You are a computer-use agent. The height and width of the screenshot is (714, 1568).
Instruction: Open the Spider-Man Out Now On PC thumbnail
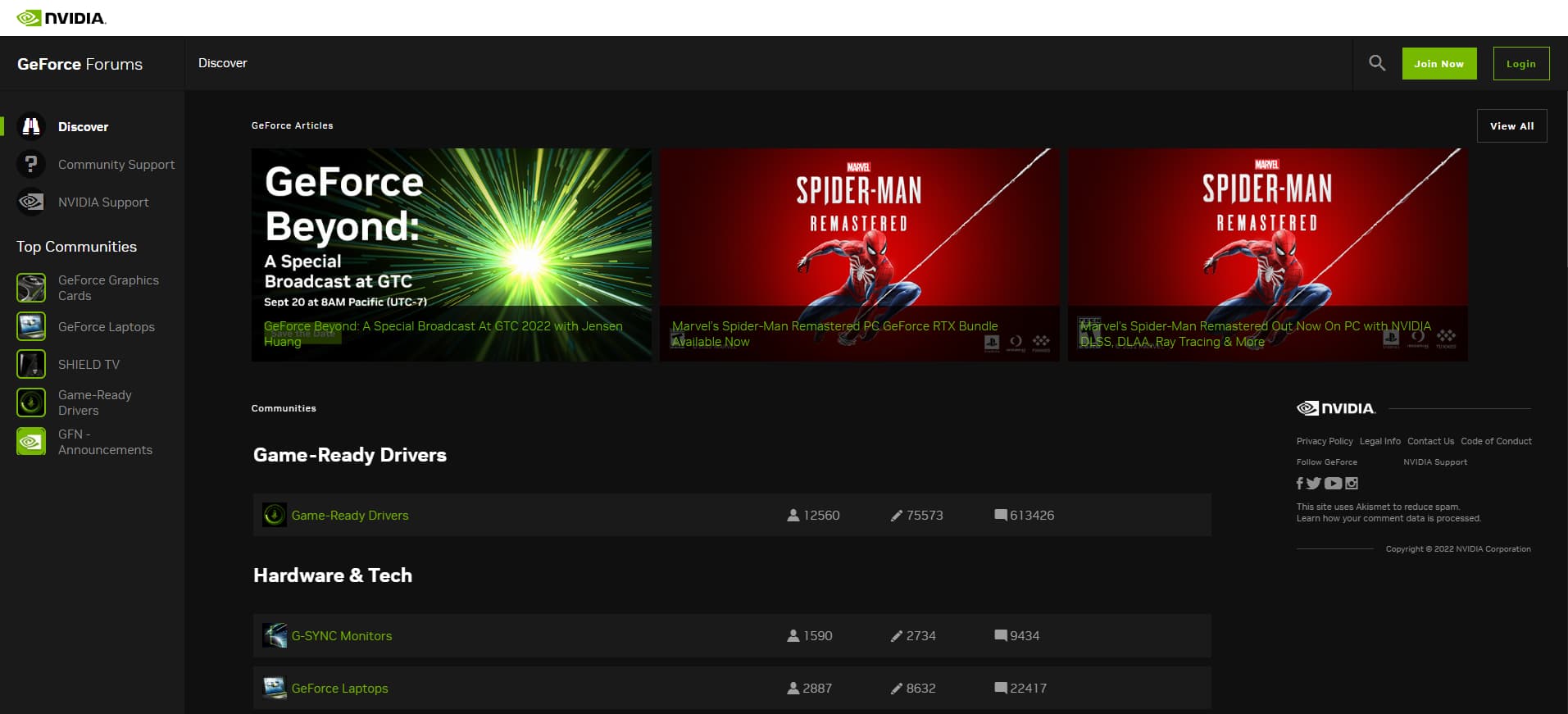pyautogui.click(x=1268, y=255)
